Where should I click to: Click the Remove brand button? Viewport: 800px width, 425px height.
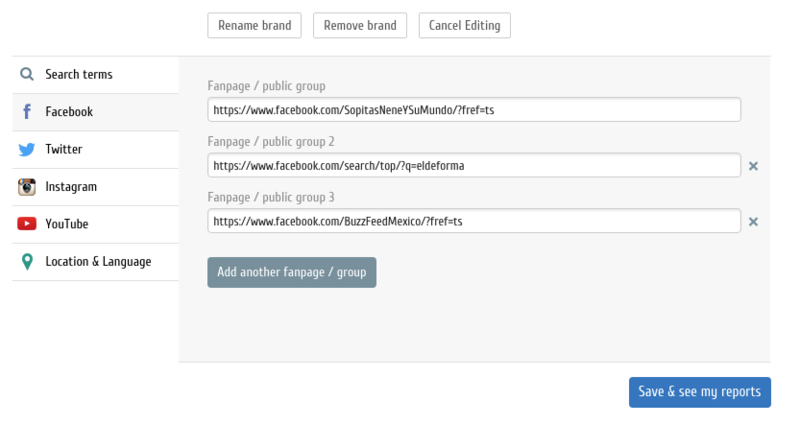(x=360, y=26)
